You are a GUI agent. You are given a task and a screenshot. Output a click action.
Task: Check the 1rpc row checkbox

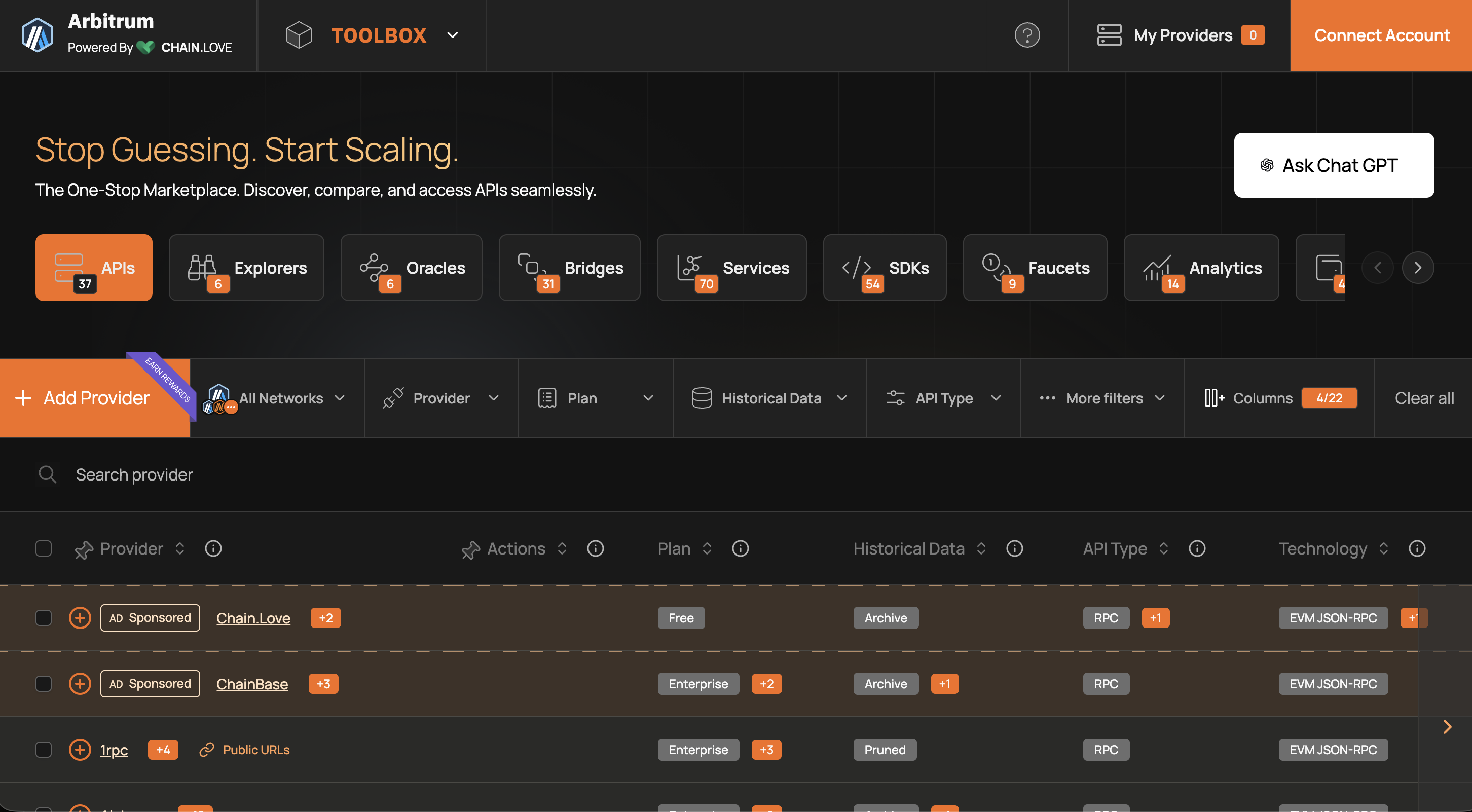pos(44,750)
